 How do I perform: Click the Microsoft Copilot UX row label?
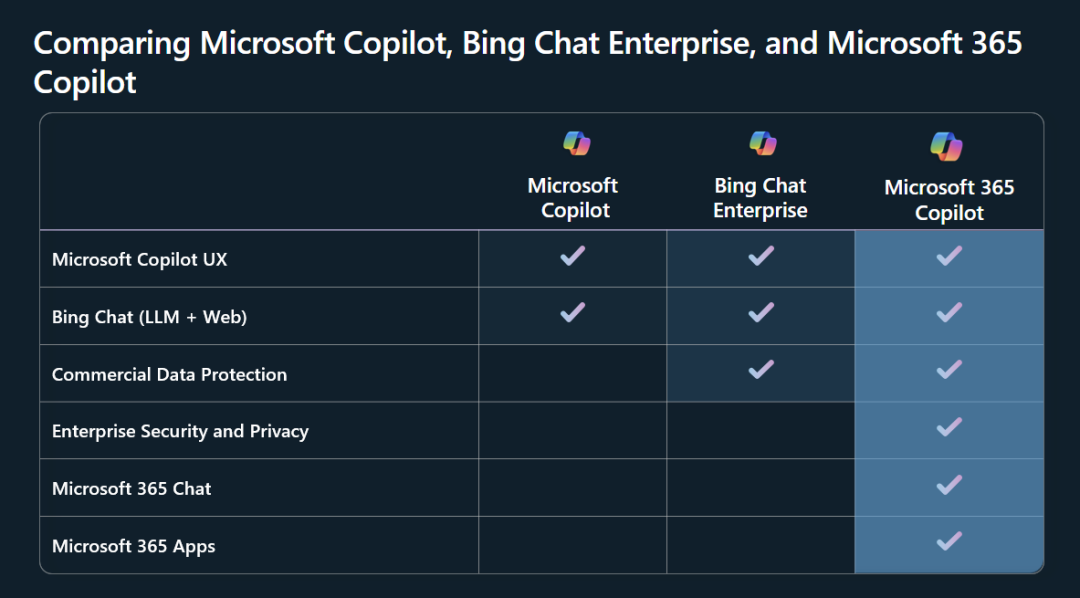[140, 260]
